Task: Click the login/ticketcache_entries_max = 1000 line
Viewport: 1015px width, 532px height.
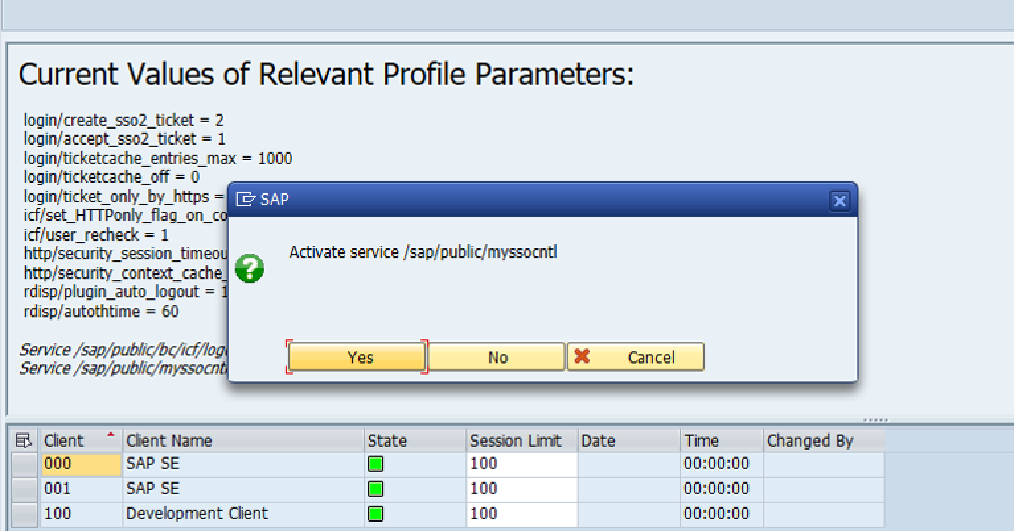Action: click(x=158, y=159)
